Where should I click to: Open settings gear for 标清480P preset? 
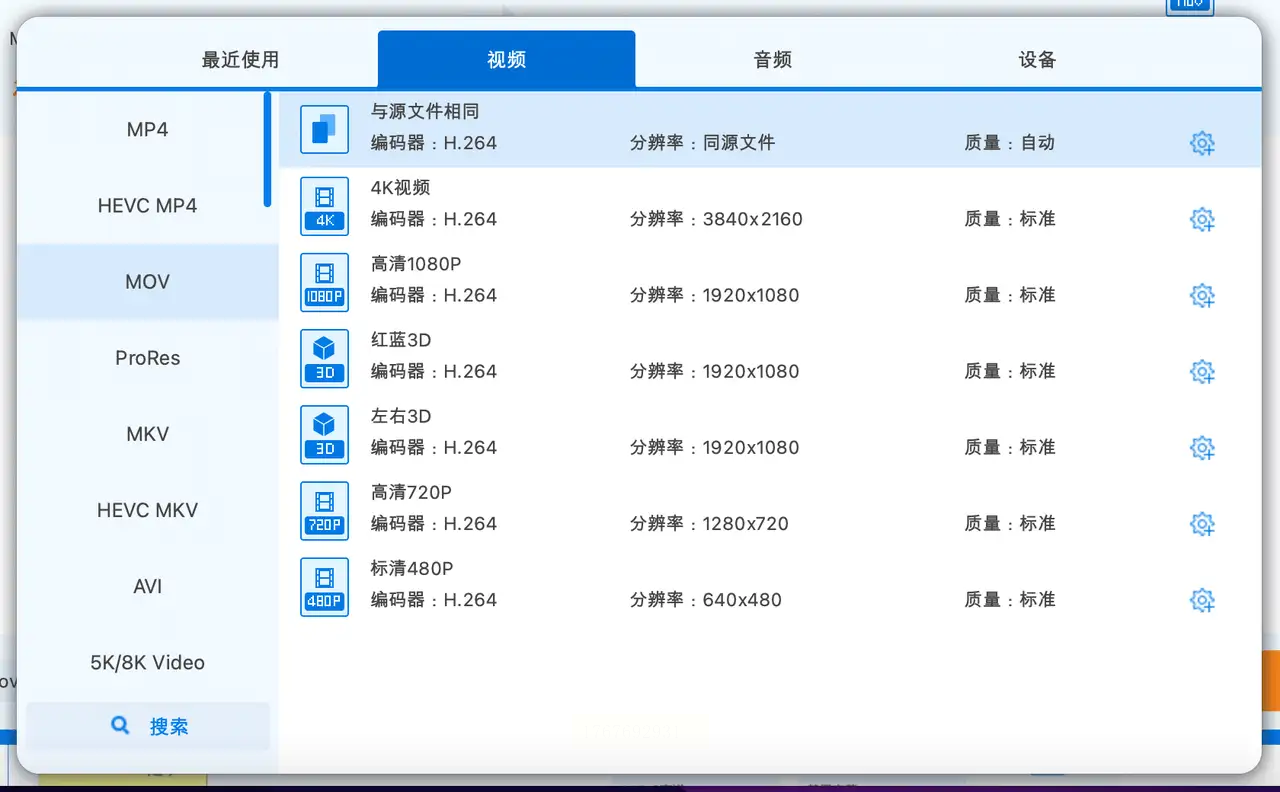1202,600
